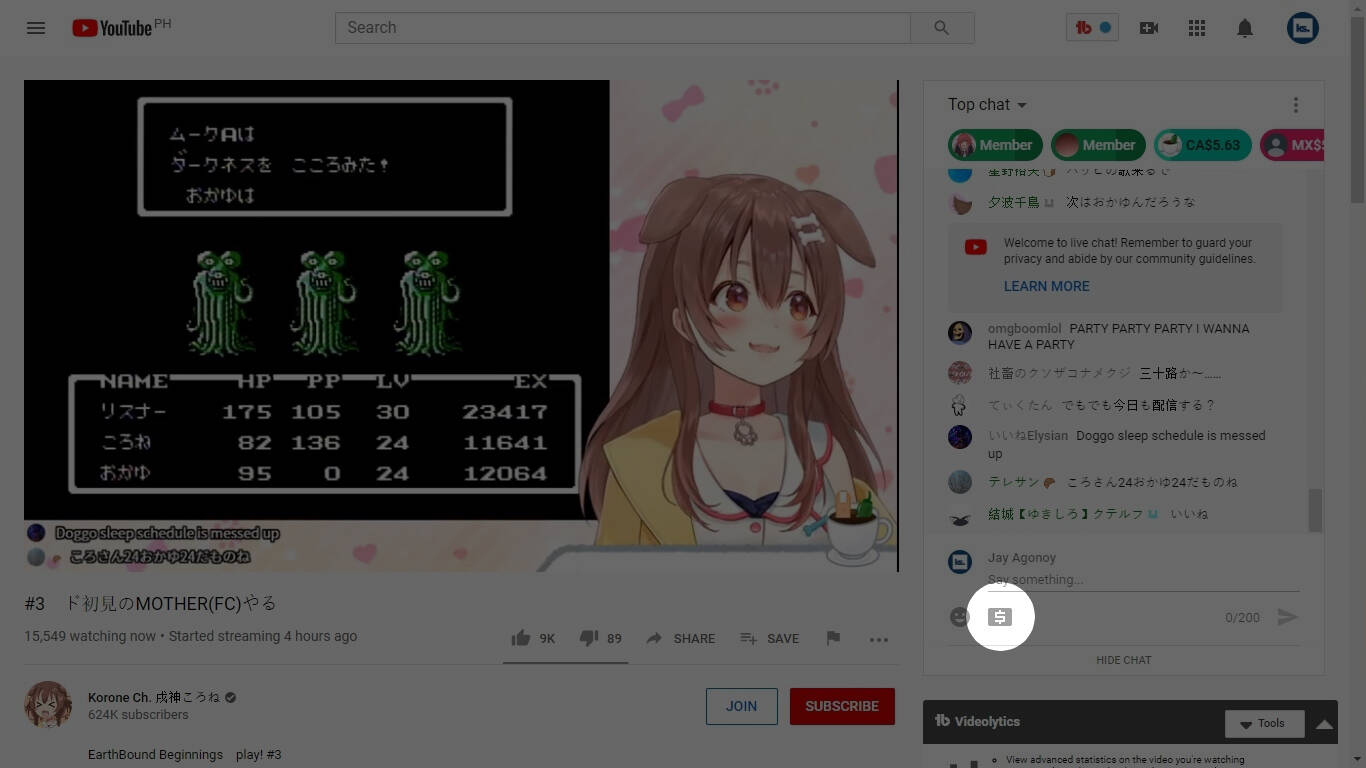This screenshot has width=1366, height=768.
Task: Click the Super Chat dollar icon
Action: click(1000, 617)
